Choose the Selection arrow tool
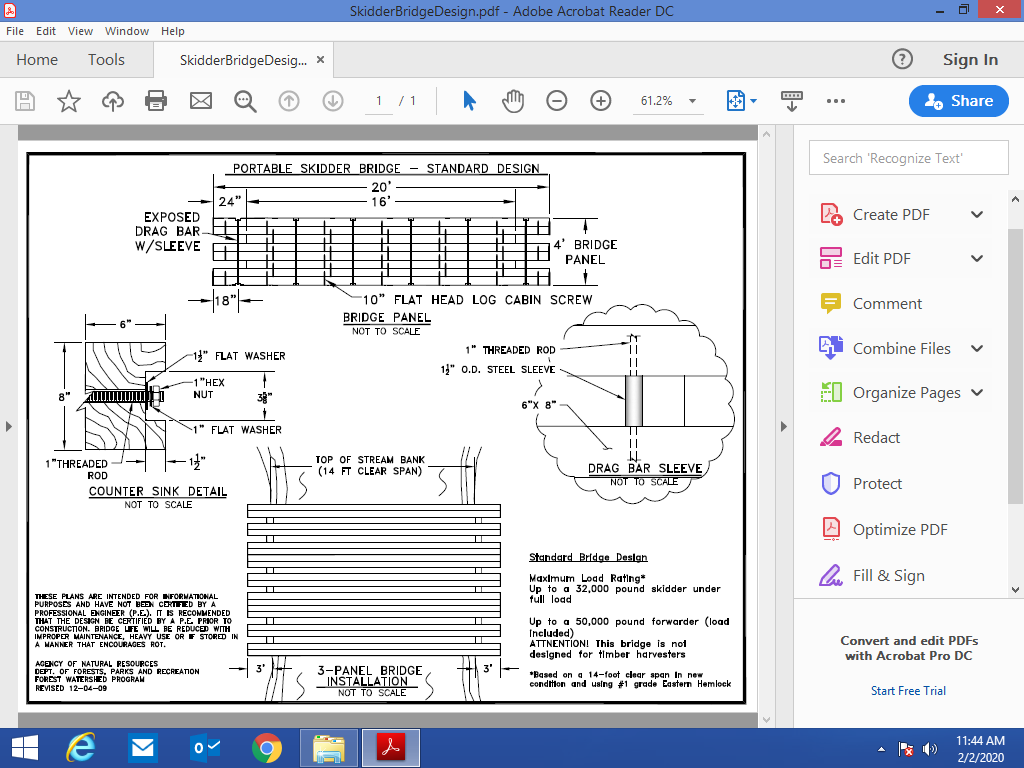Screen dimensions: 1024x768 [469, 101]
